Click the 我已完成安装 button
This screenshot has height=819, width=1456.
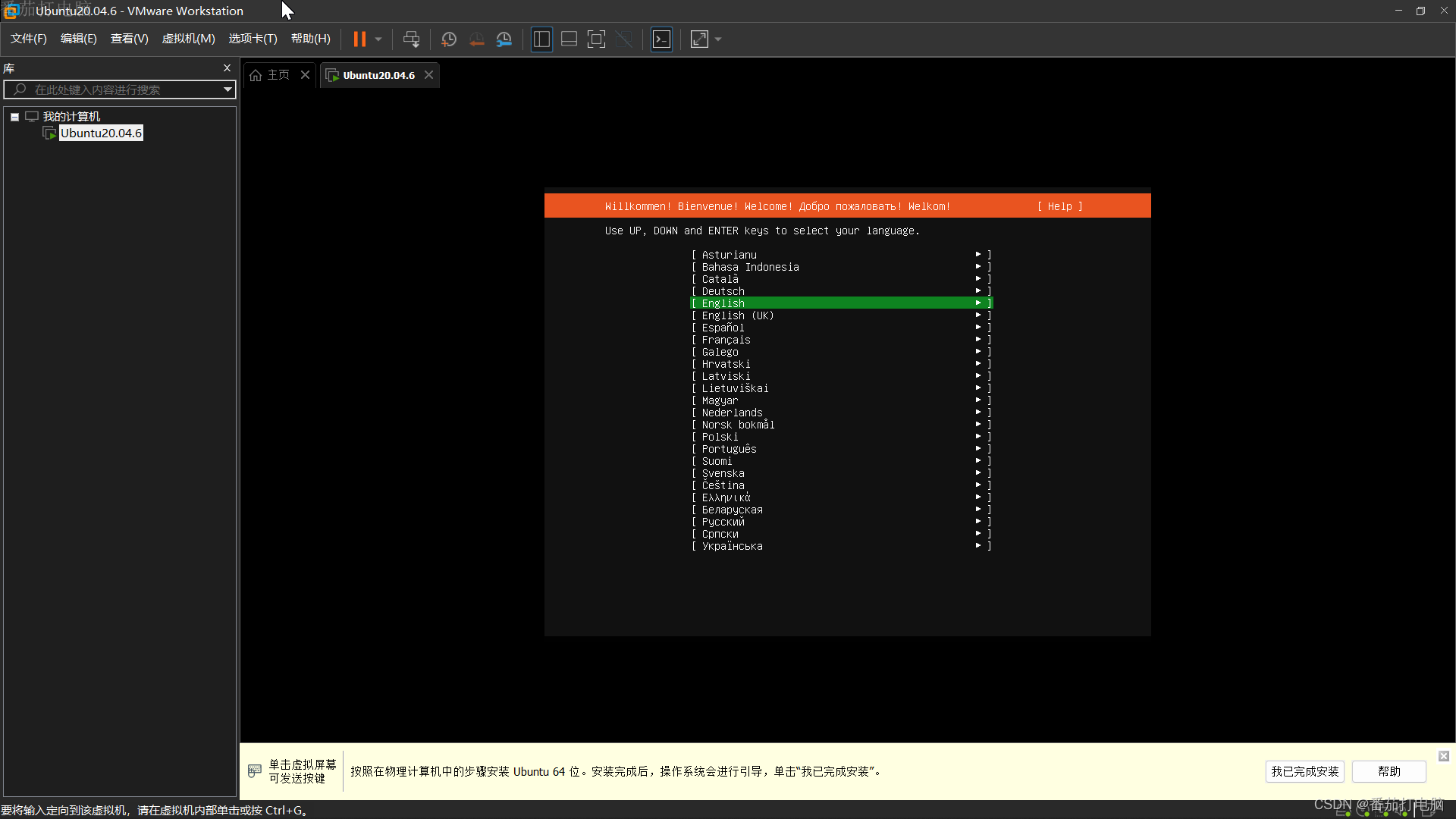pos(1305,771)
